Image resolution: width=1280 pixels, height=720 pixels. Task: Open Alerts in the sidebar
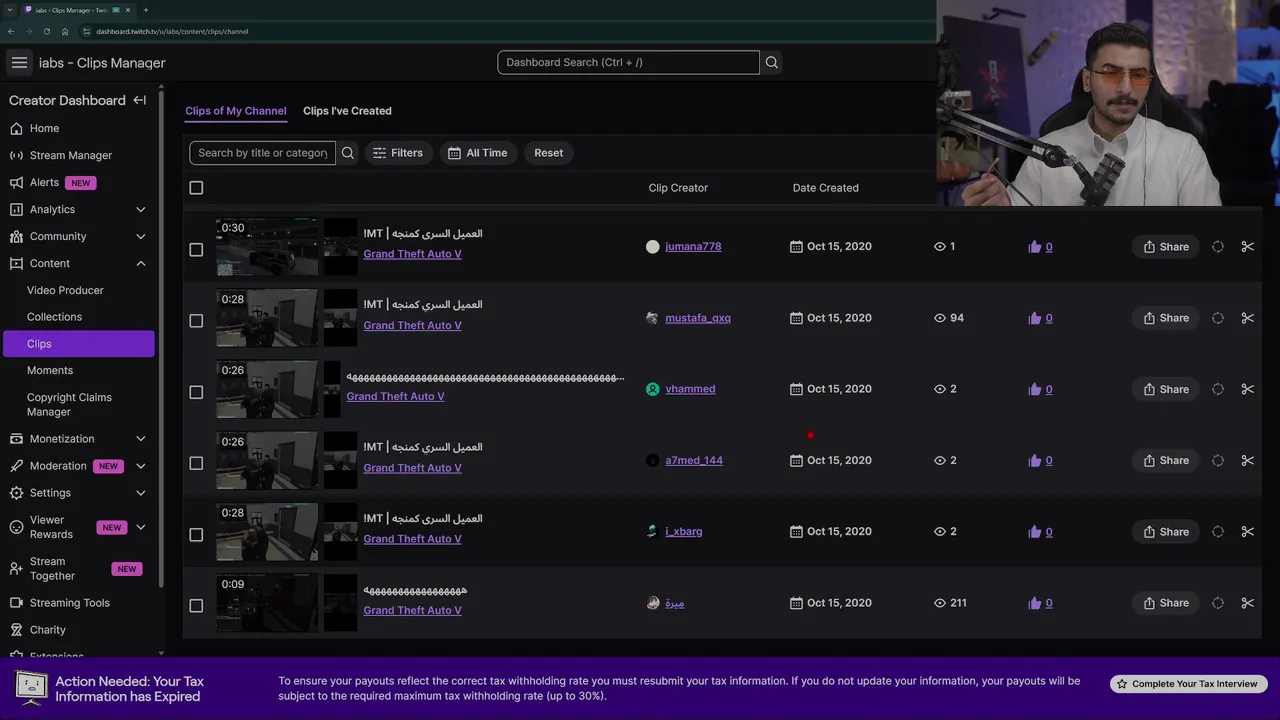coord(44,182)
